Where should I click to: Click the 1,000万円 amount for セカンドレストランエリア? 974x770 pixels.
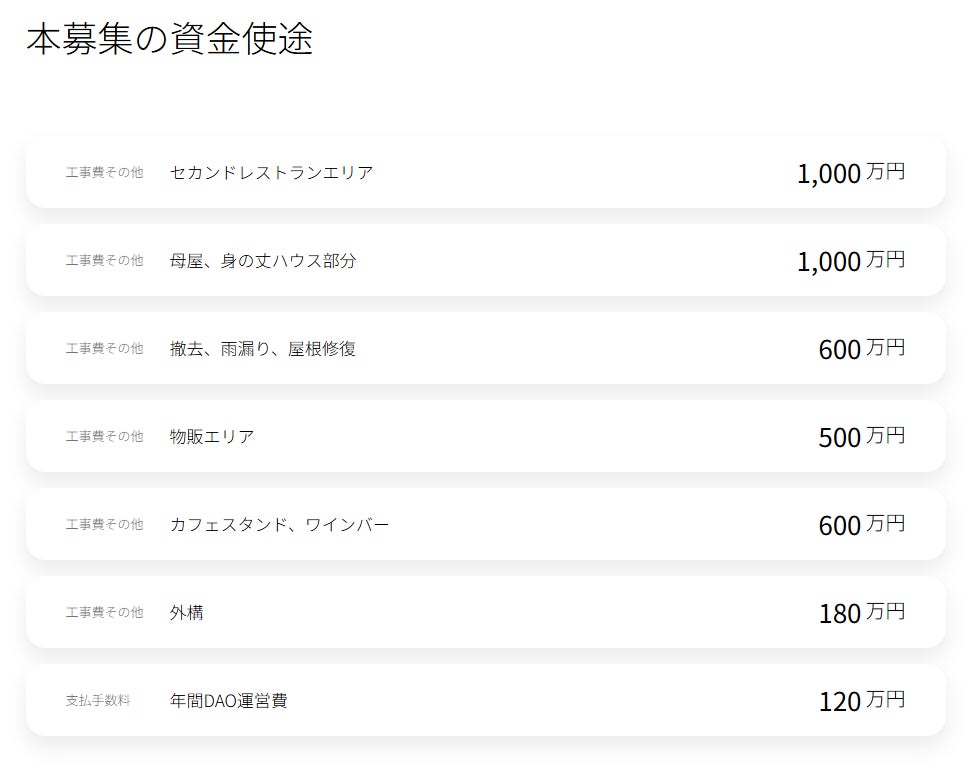(x=850, y=173)
